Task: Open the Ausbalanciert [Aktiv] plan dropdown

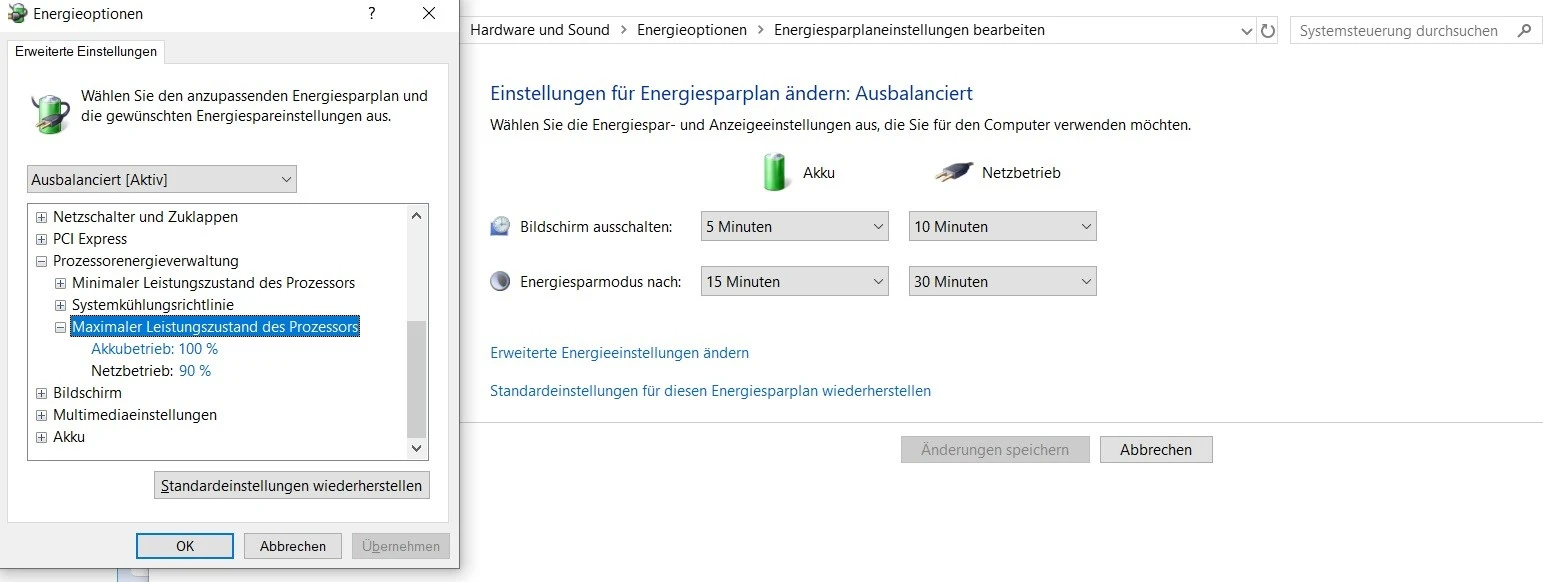Action: [162, 180]
